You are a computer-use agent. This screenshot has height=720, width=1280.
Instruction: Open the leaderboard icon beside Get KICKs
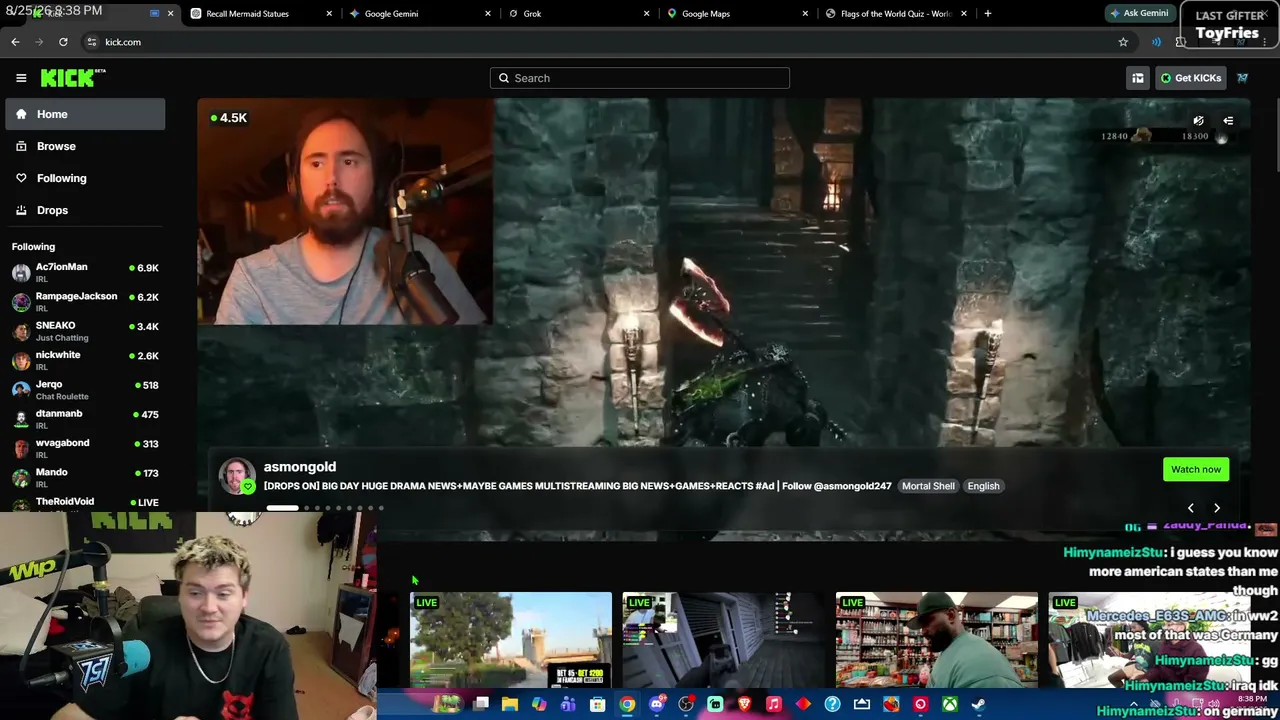click(1137, 78)
